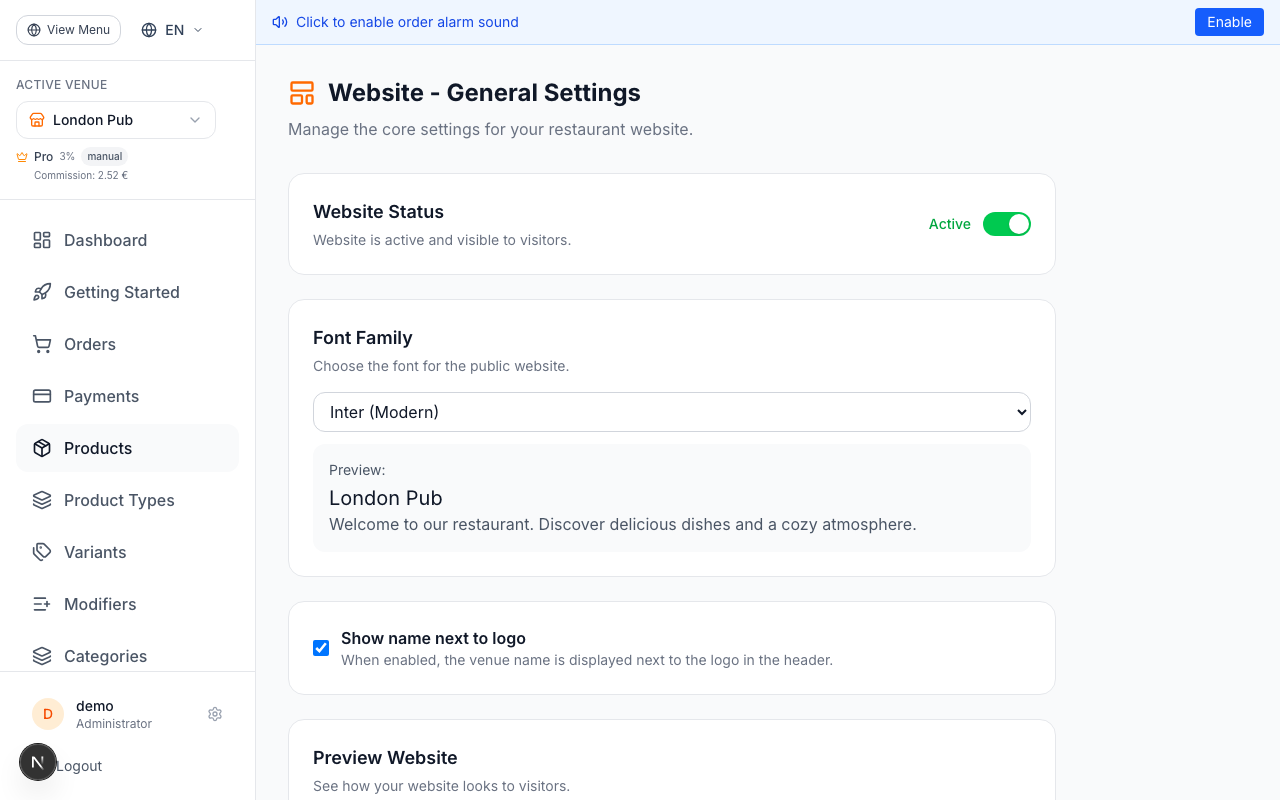This screenshot has width=1280, height=800.
Task: Uncheck Show name next to logo
Action: tap(321, 648)
